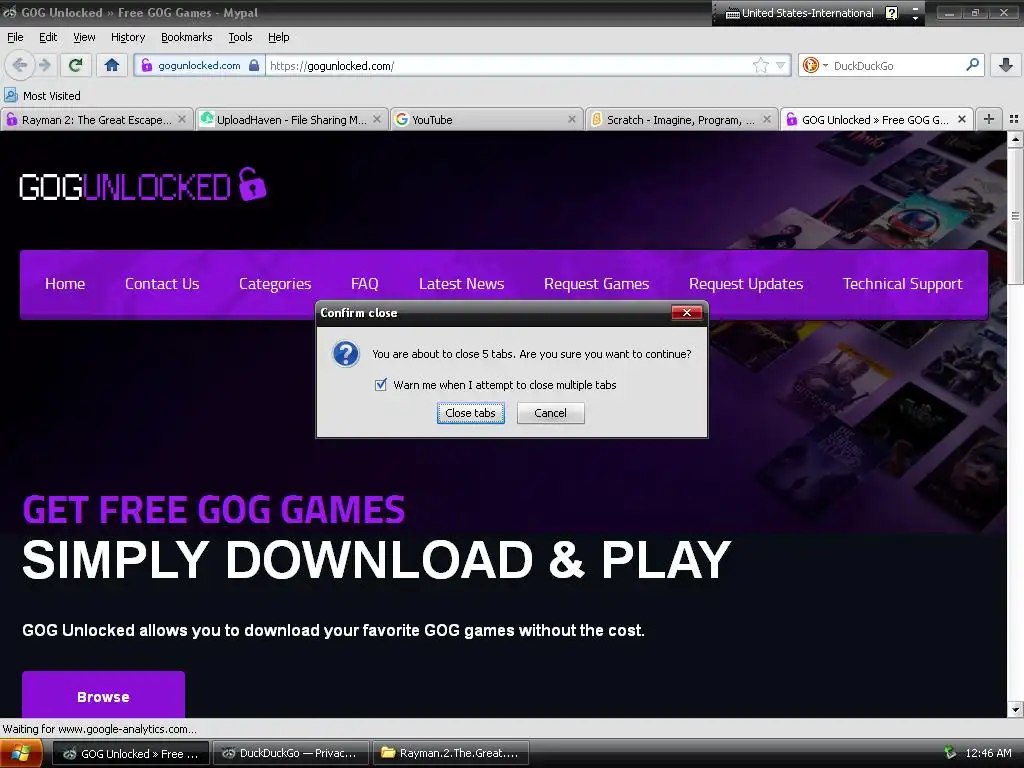Click the United States-International keyboard indicator
The height and width of the screenshot is (768, 1024).
point(799,13)
